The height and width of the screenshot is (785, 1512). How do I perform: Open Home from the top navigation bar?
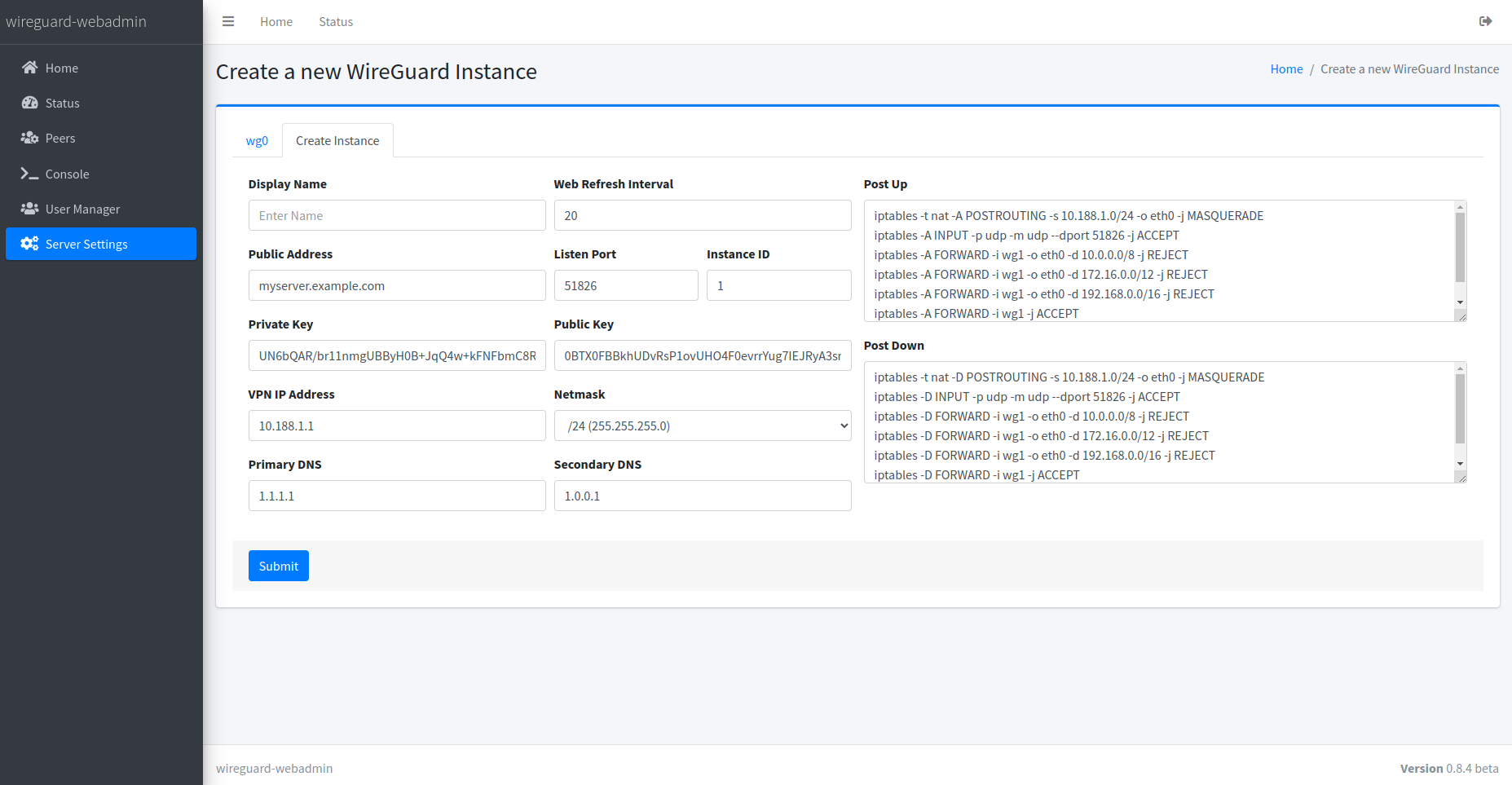pyautogui.click(x=276, y=21)
